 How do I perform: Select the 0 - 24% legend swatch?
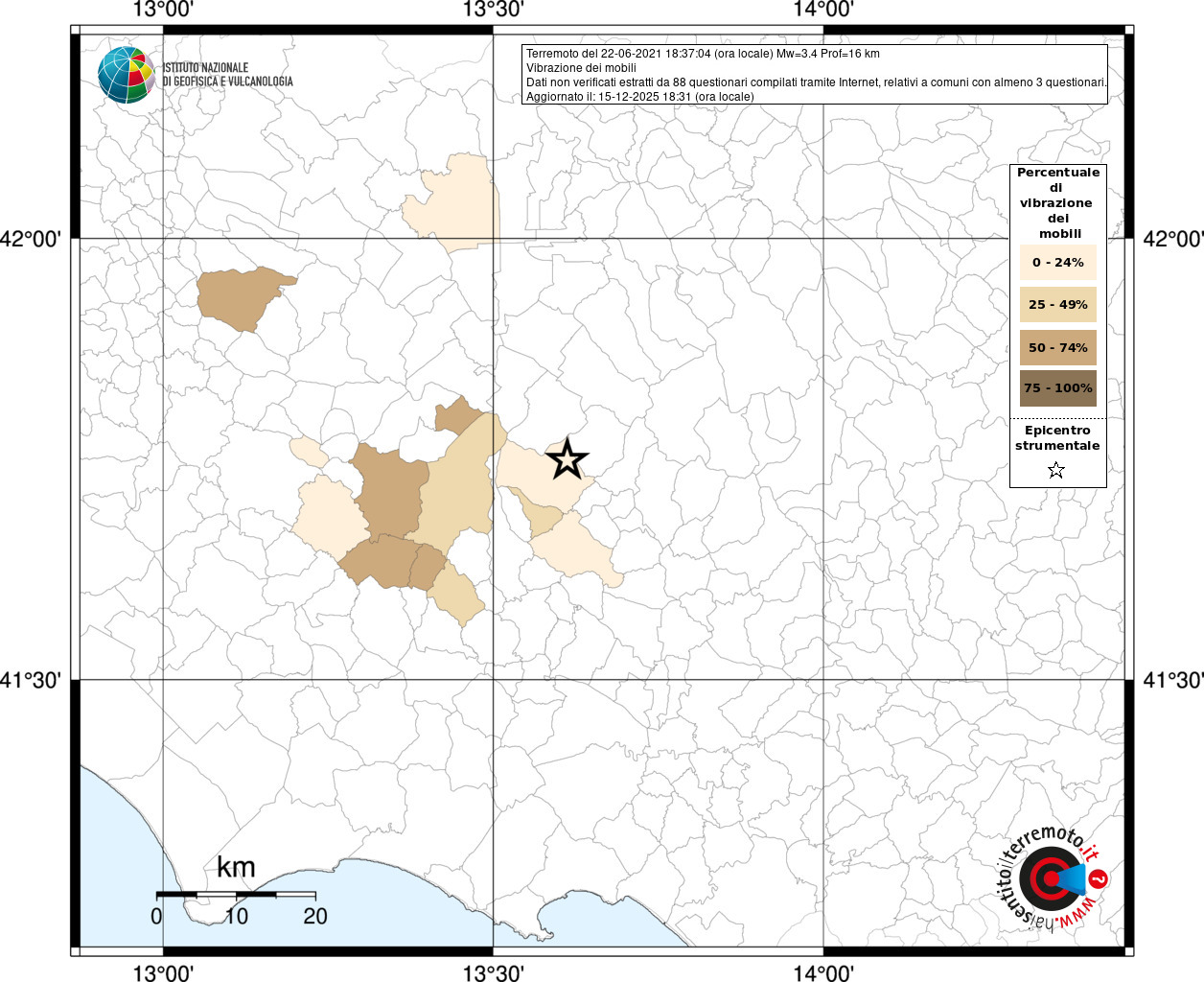[1058, 262]
